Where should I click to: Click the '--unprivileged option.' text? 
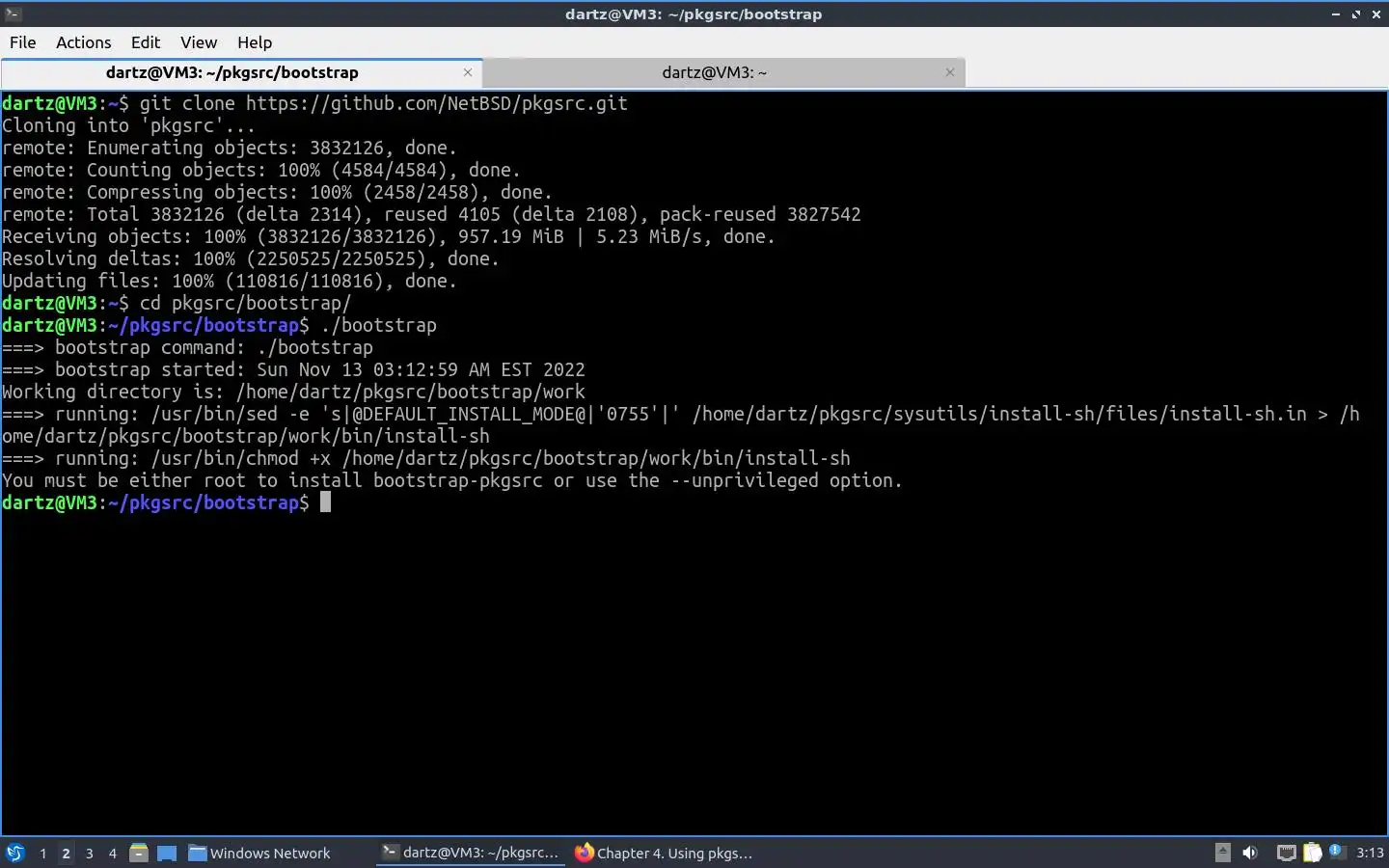pyautogui.click(x=786, y=480)
